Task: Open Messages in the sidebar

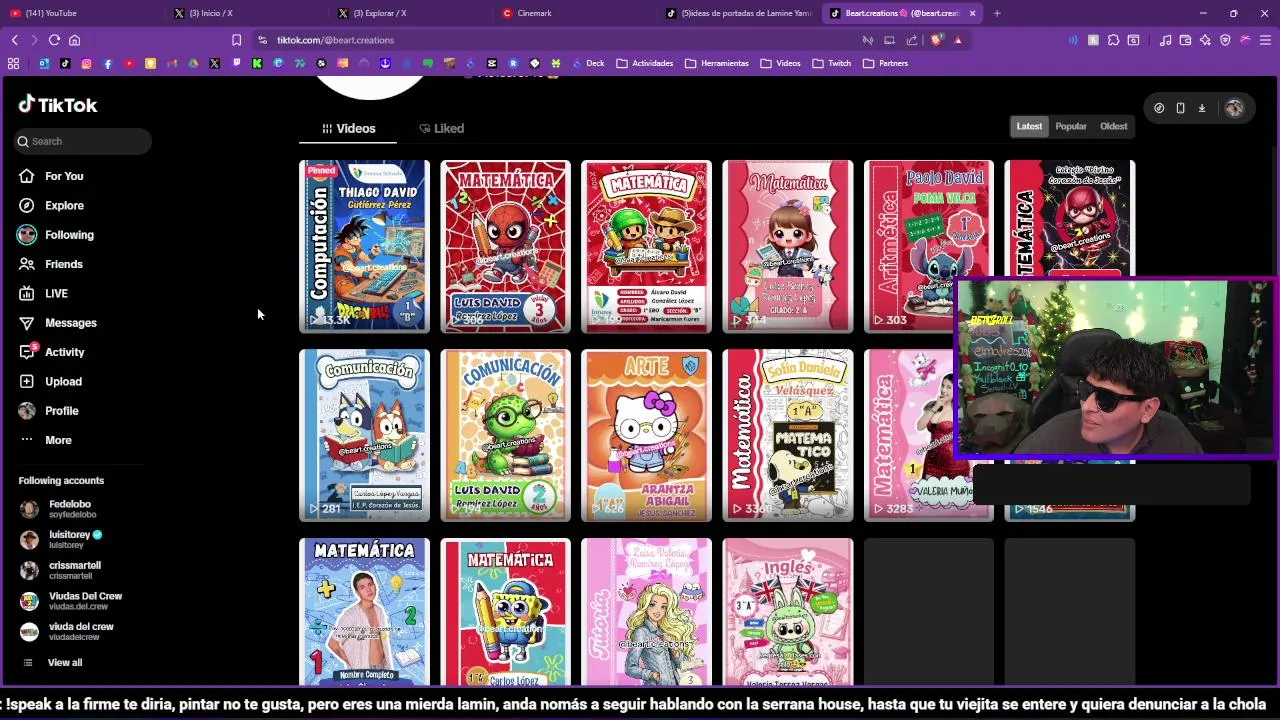Action: click(x=57, y=323)
